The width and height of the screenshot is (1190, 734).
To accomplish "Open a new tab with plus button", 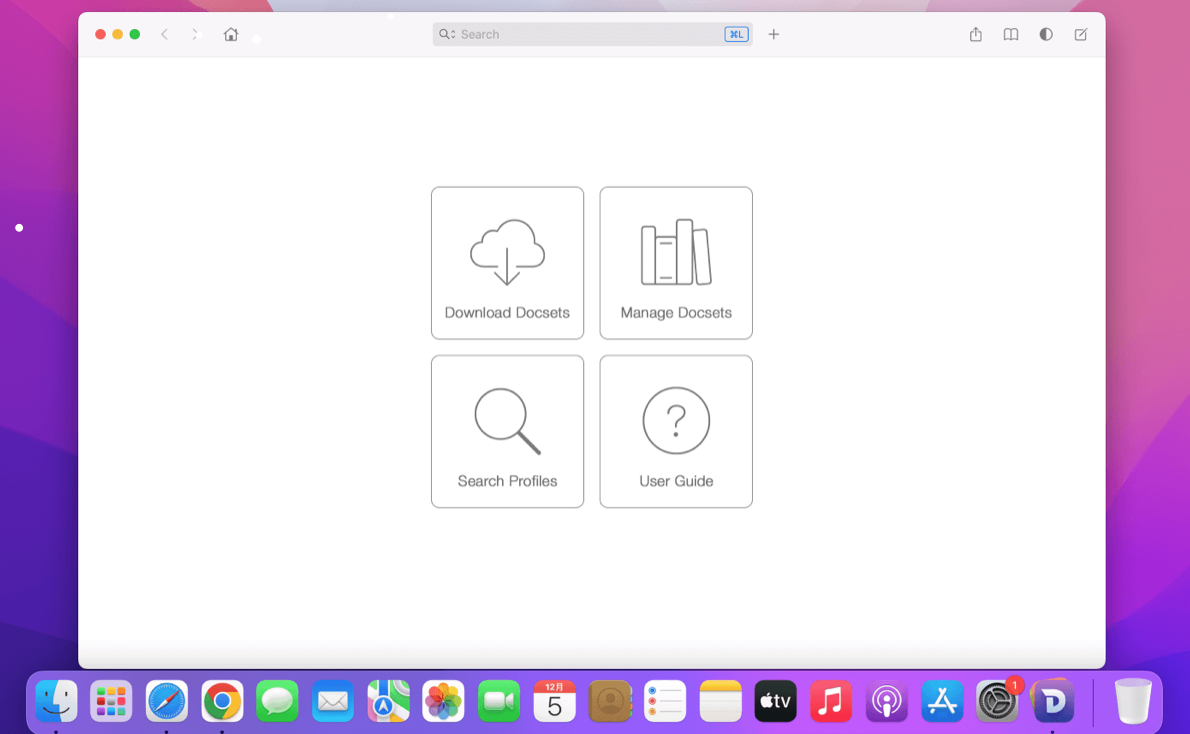I will [773, 34].
